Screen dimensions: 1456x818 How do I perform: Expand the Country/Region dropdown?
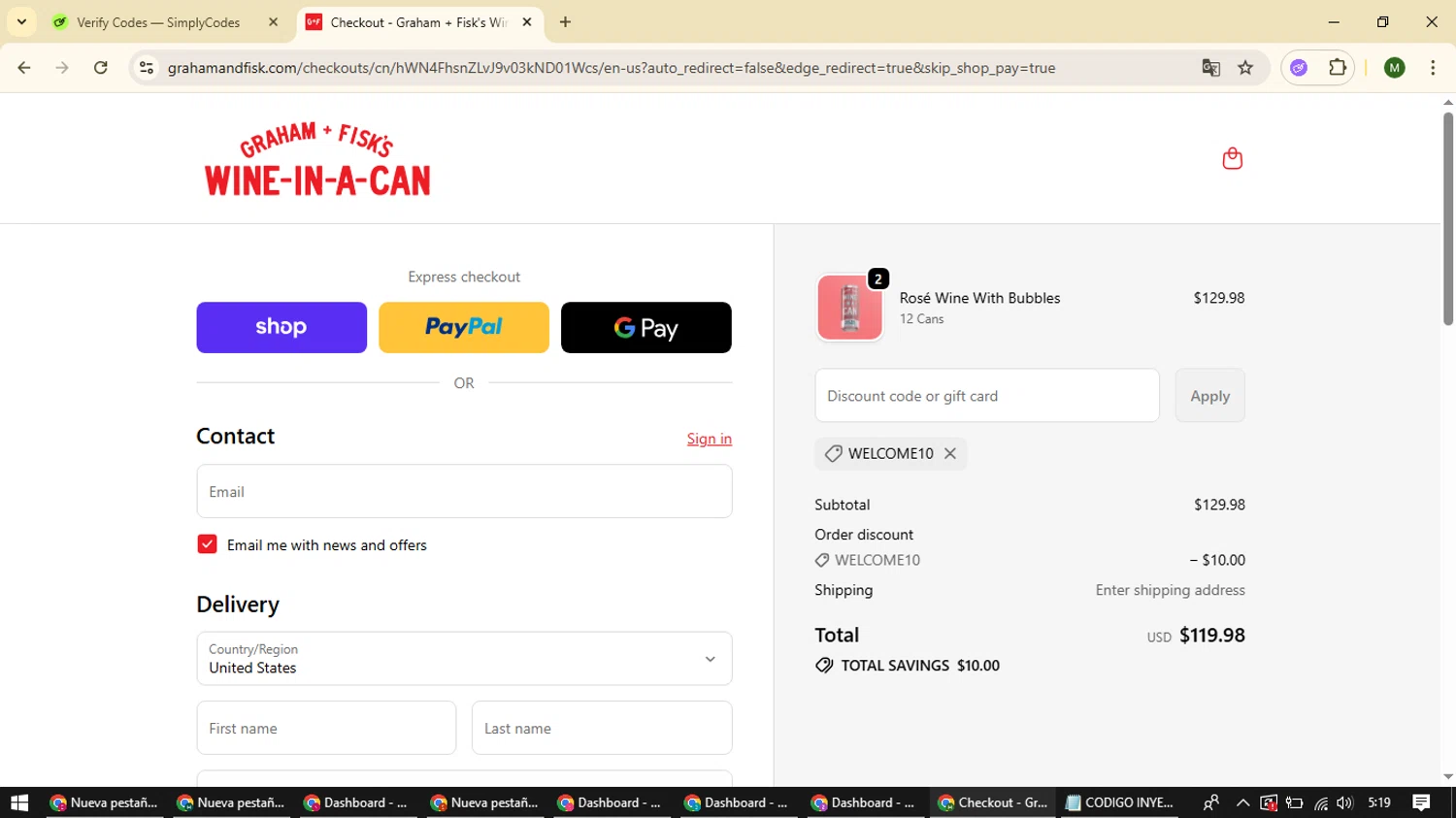464,659
